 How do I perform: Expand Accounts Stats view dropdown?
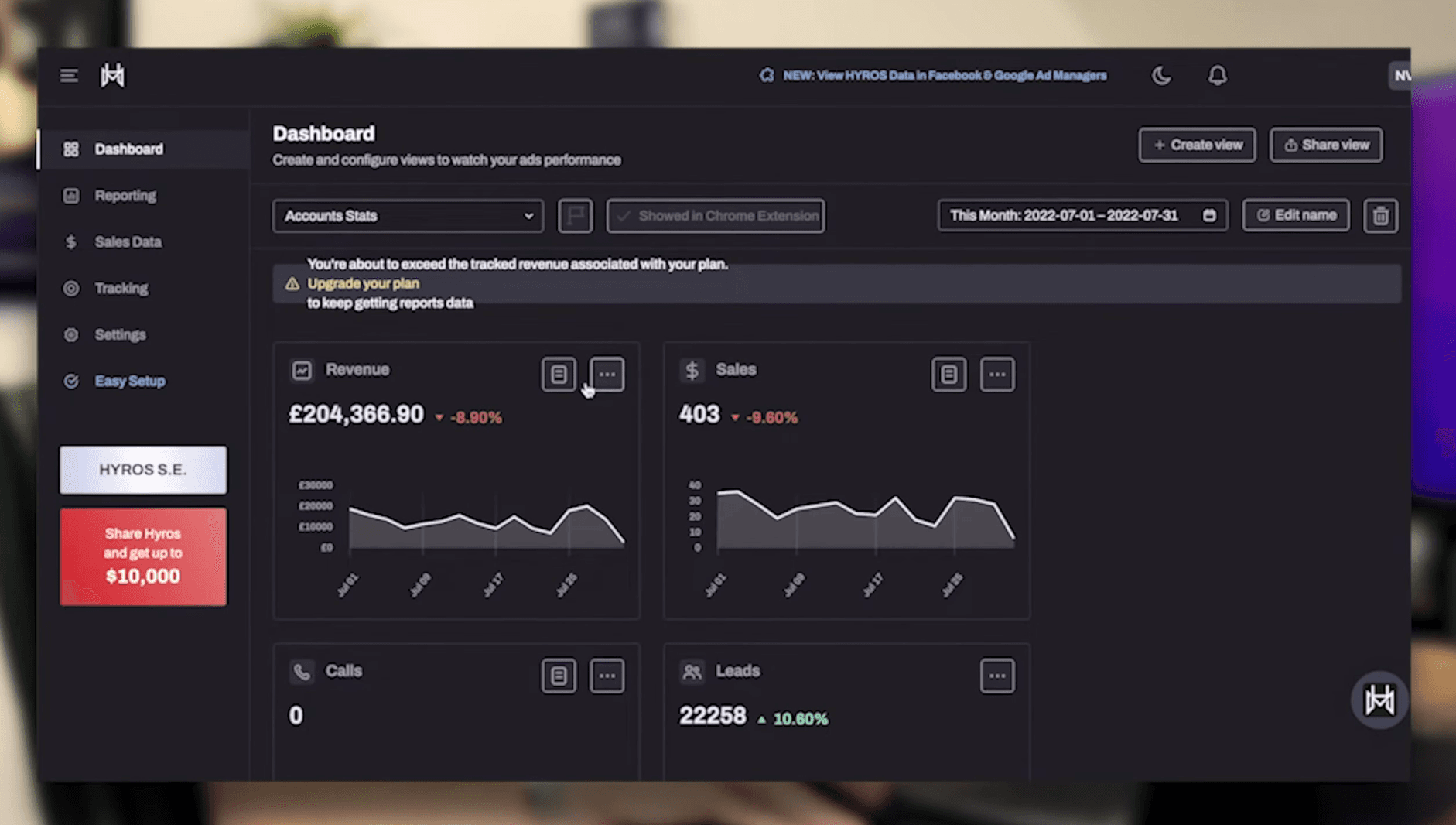click(x=408, y=215)
